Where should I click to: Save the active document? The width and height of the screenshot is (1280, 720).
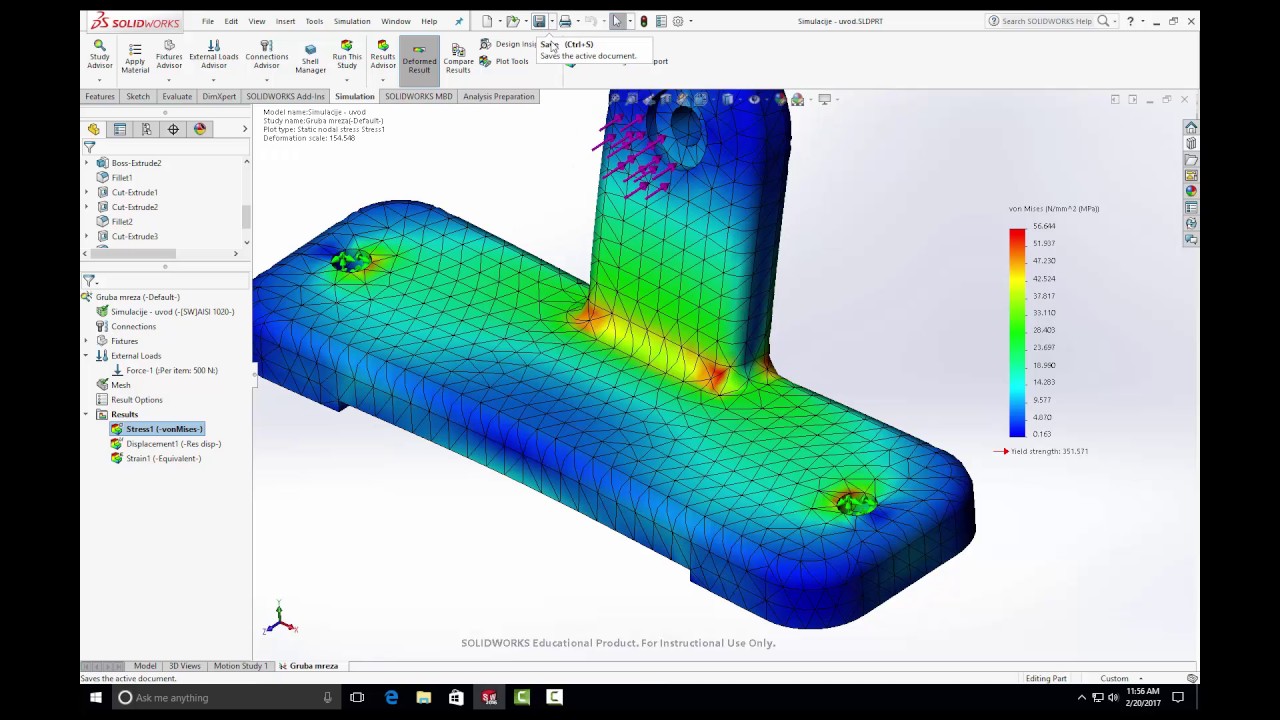[539, 21]
